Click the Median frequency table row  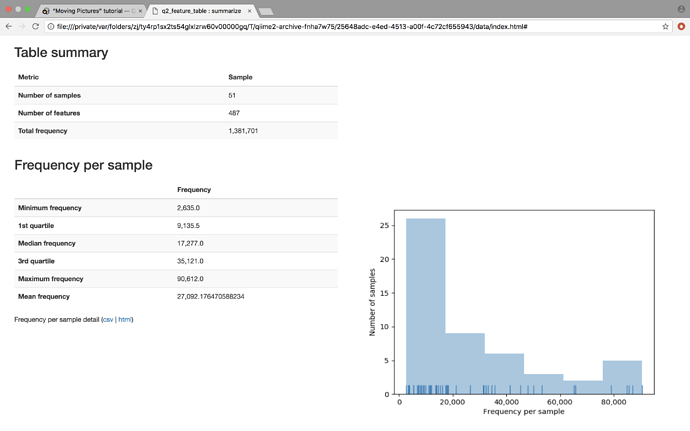click(x=175, y=243)
